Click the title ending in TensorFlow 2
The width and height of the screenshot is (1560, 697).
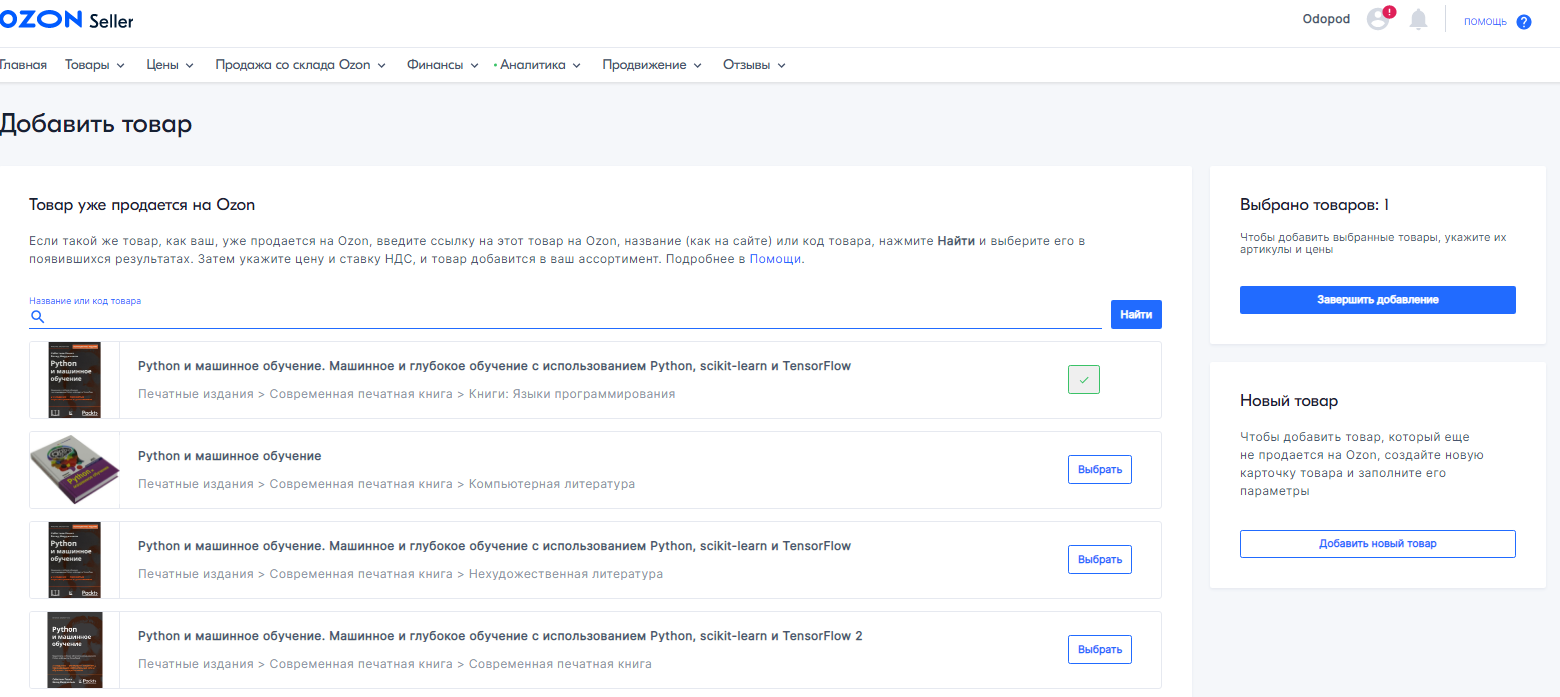[500, 636]
